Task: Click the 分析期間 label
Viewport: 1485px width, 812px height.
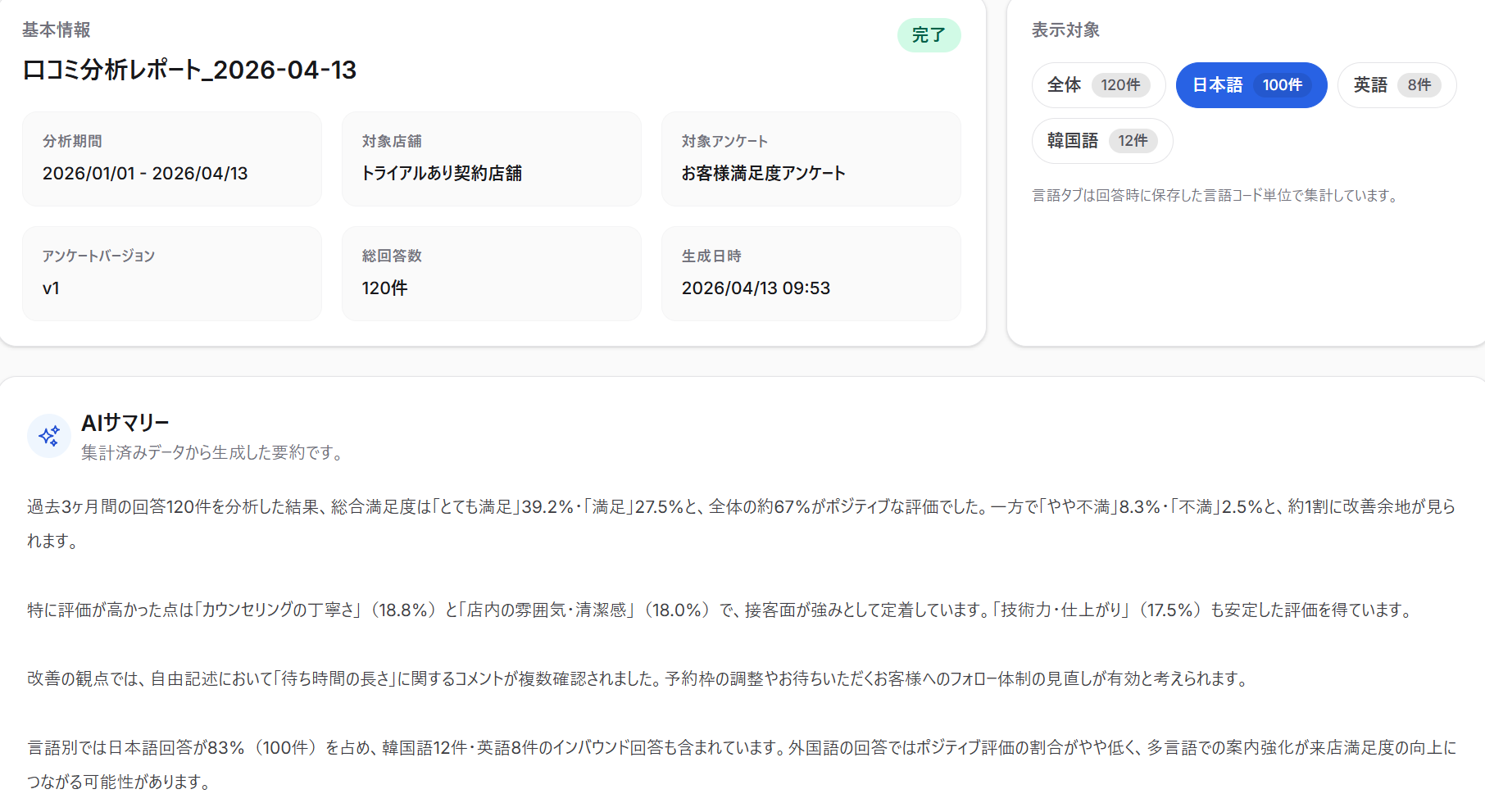Action: point(72,141)
